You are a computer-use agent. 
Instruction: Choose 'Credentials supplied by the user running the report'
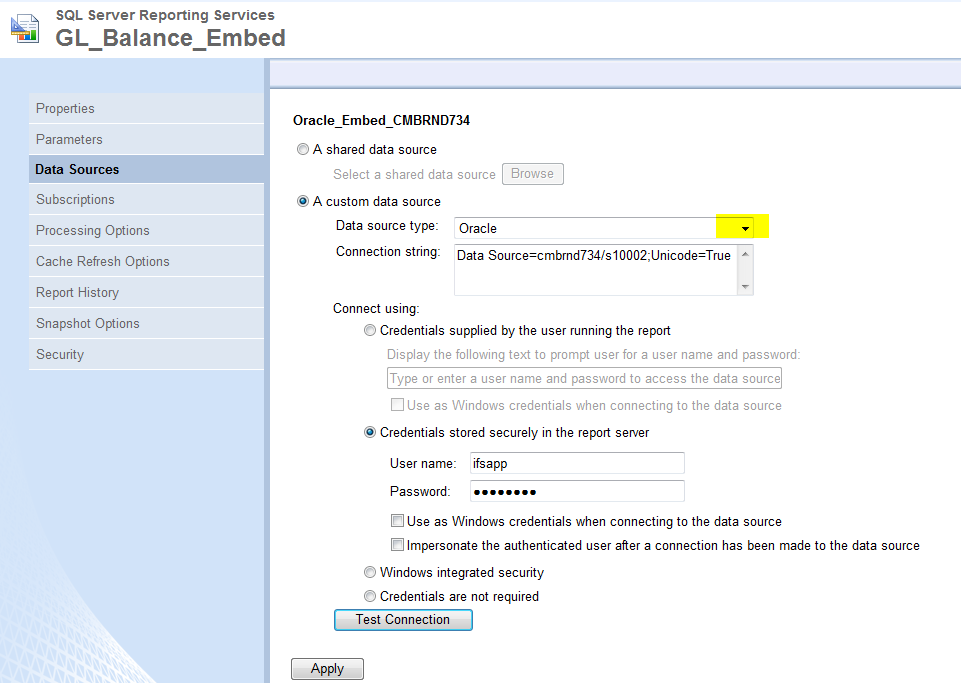tap(370, 330)
